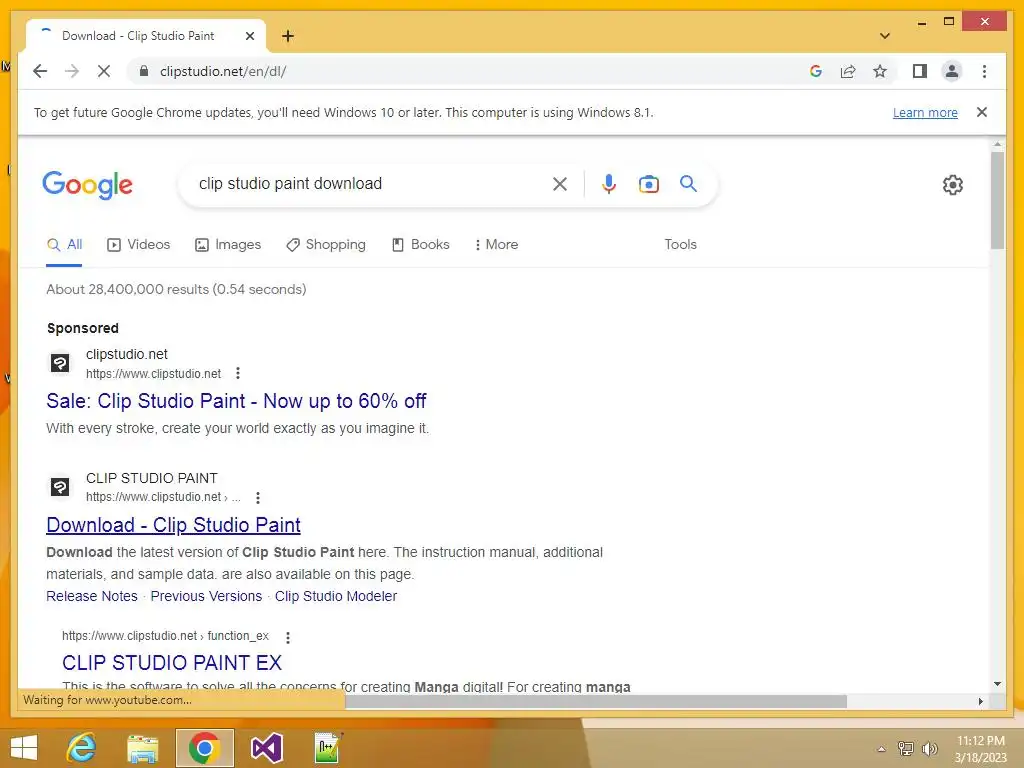Open the 60% off sale ad link
The width and height of the screenshot is (1024, 768).
(236, 401)
